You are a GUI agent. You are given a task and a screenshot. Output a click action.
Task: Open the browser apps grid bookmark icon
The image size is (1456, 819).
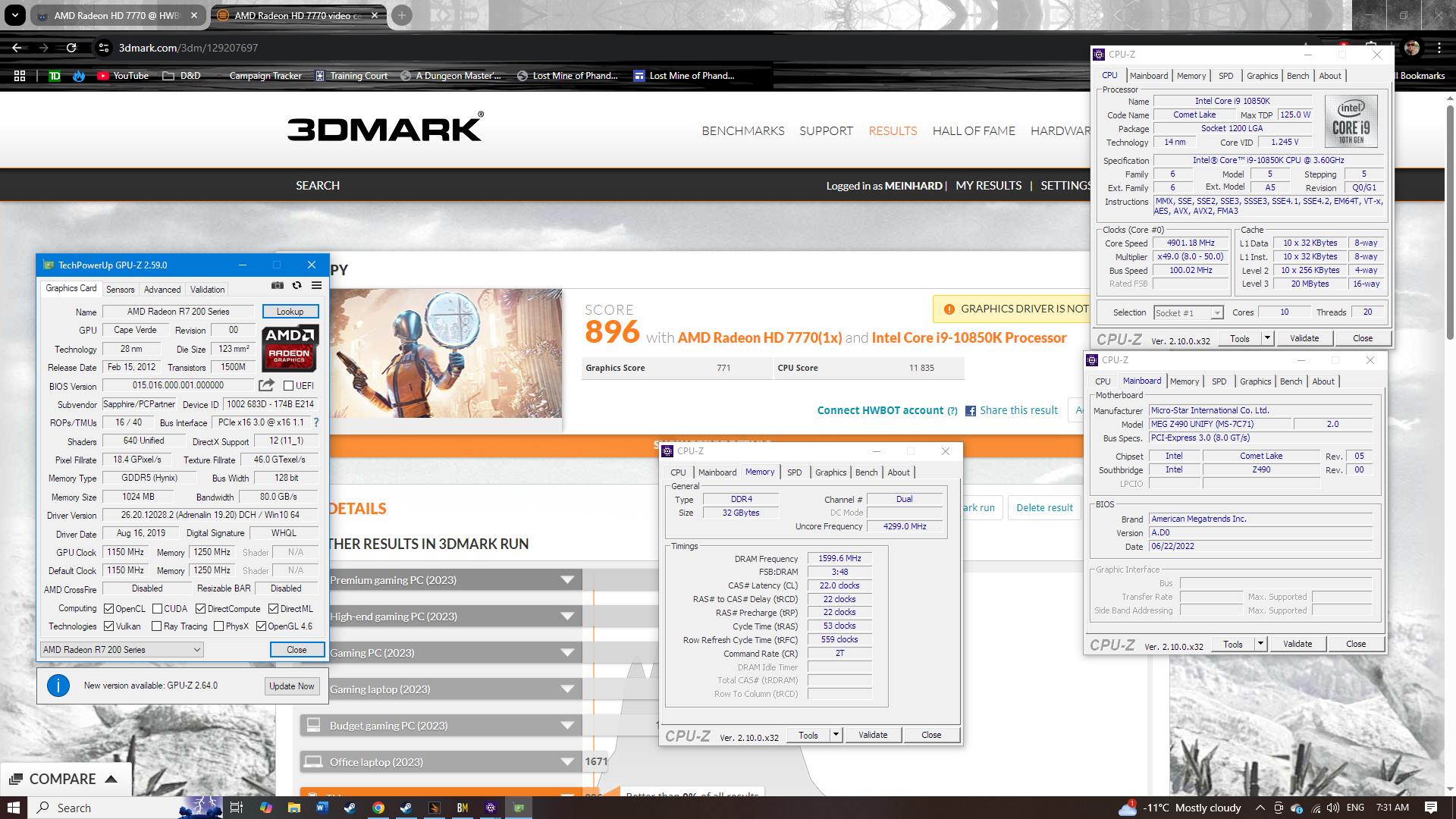click(20, 76)
